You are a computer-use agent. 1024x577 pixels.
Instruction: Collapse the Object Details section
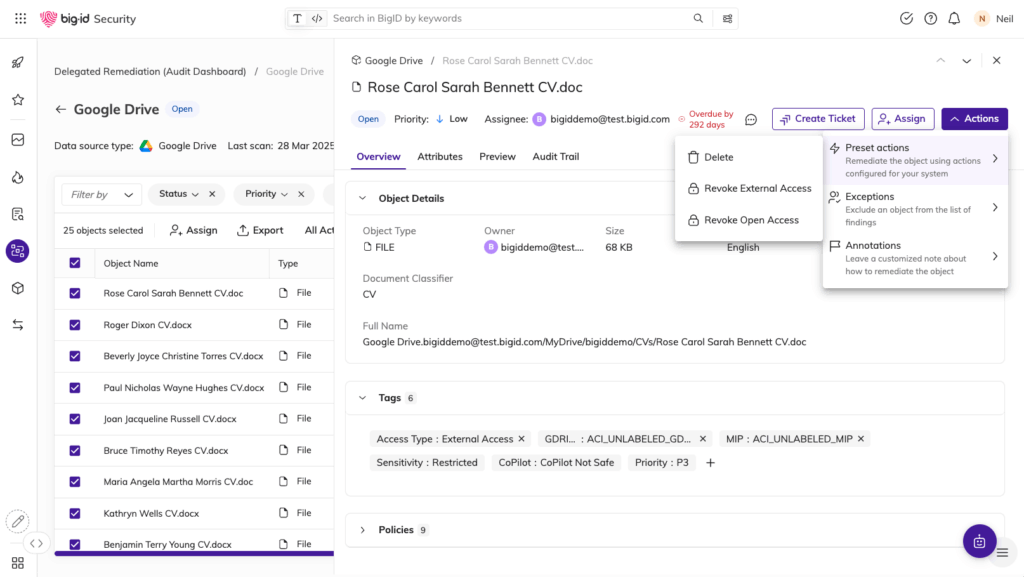tap(362, 198)
